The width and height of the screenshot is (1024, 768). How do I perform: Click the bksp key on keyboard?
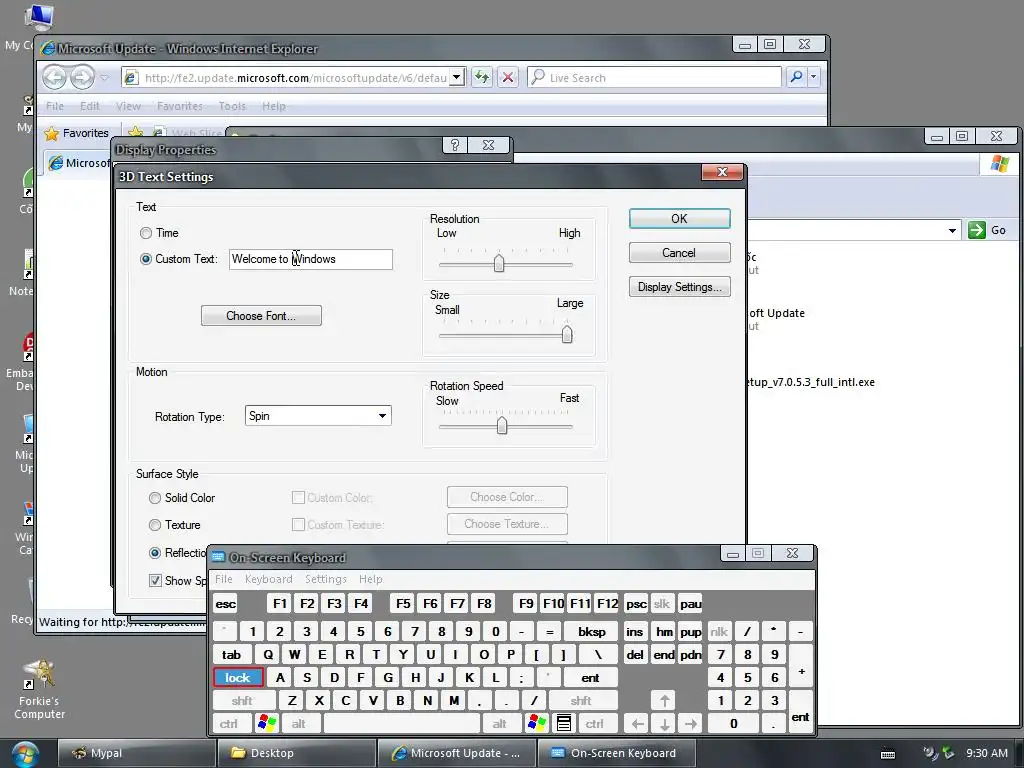click(x=592, y=632)
